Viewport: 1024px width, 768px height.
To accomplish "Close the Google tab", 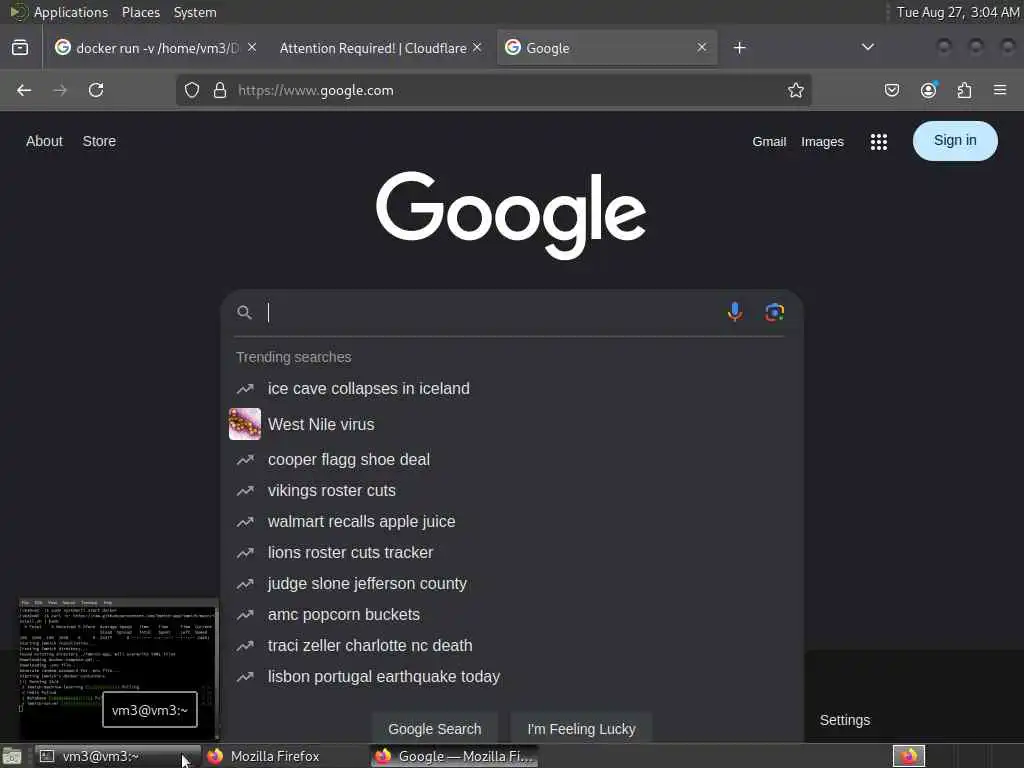I will click(701, 48).
